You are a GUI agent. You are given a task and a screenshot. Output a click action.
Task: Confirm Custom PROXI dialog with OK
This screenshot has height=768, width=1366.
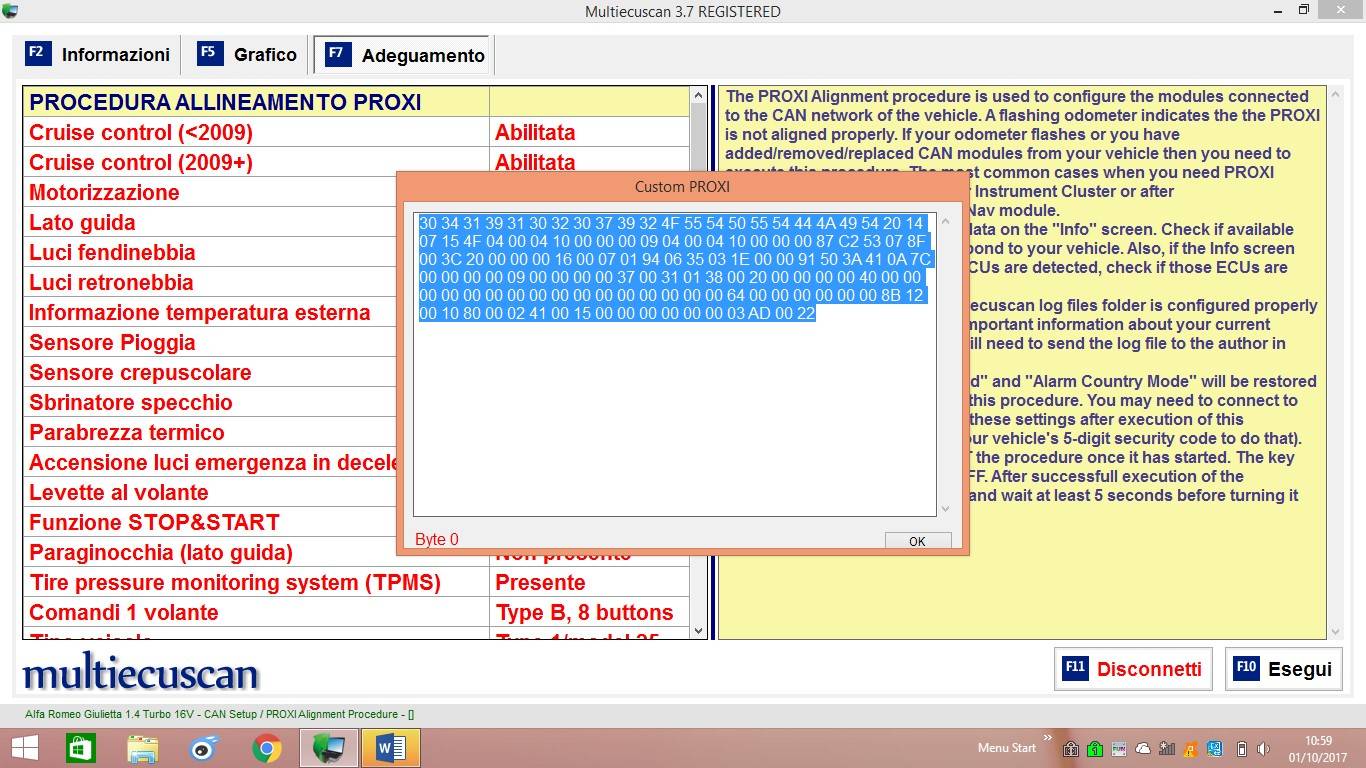coord(917,541)
